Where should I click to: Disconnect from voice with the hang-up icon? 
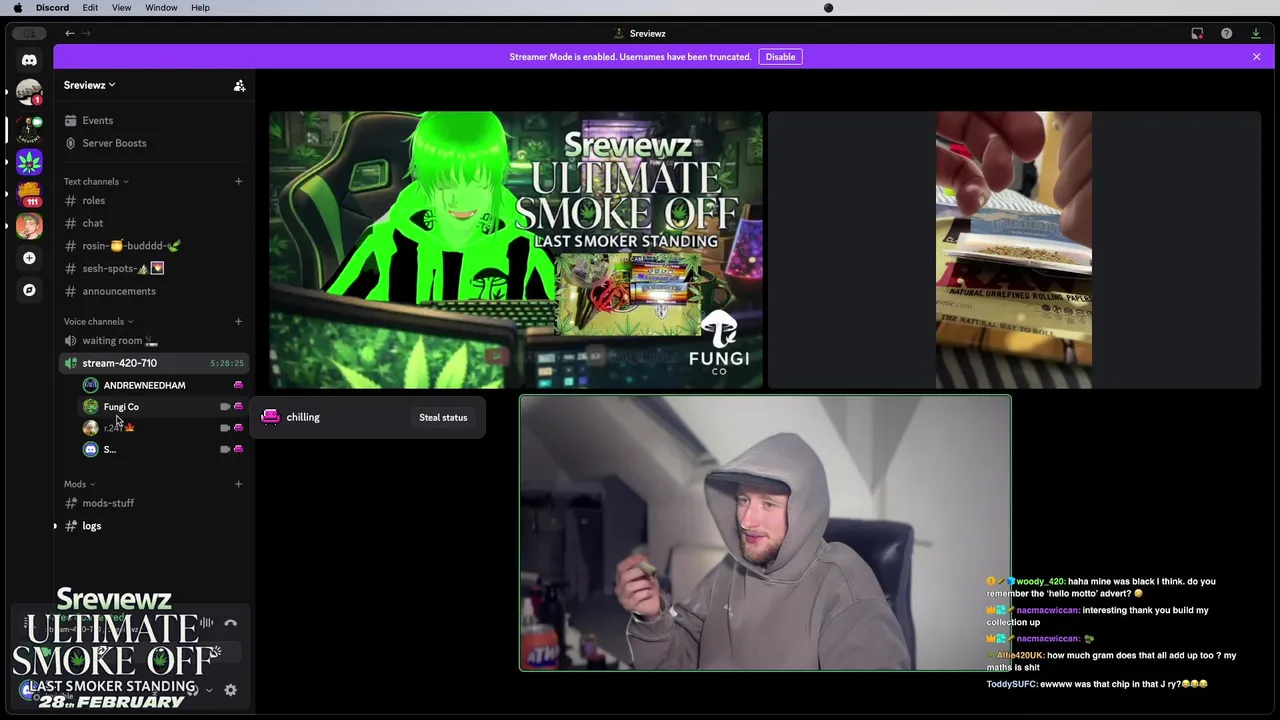(x=230, y=623)
